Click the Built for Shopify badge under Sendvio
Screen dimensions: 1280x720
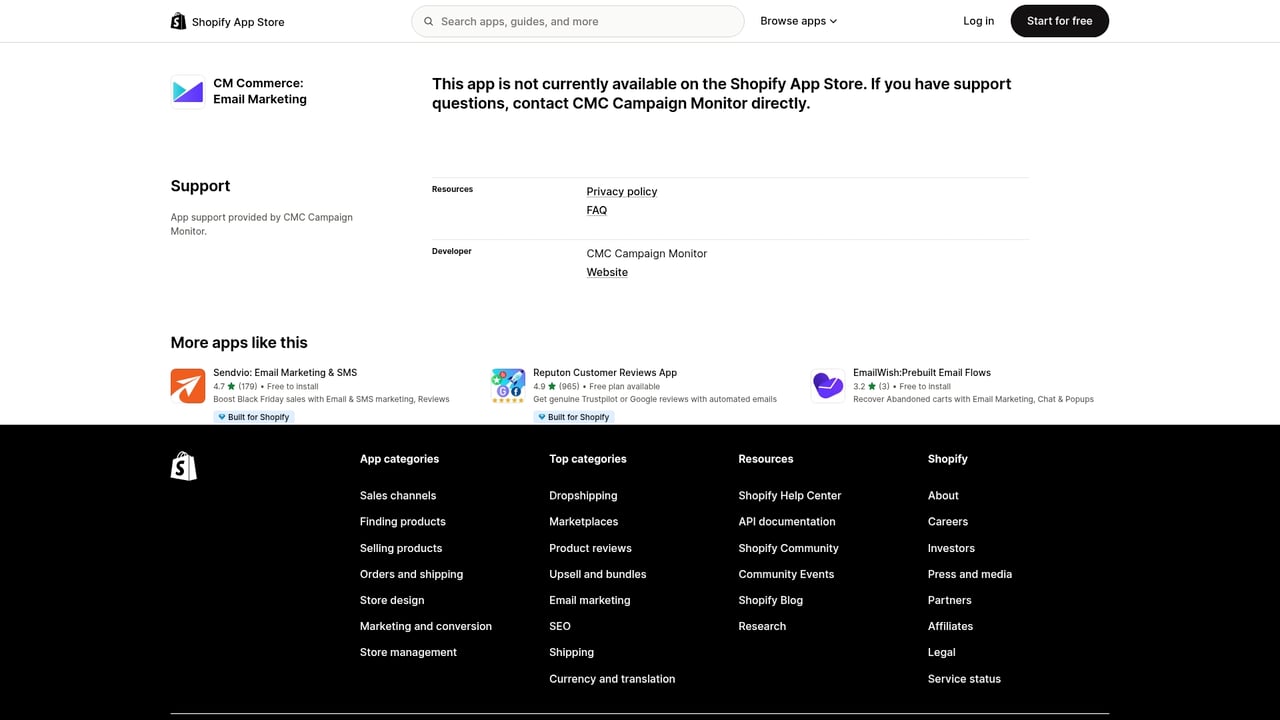pyautogui.click(x=254, y=417)
